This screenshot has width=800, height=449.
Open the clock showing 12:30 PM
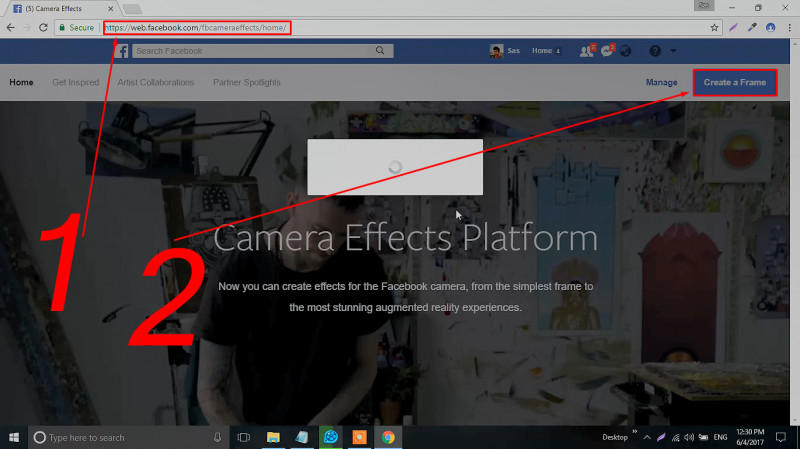(750, 437)
